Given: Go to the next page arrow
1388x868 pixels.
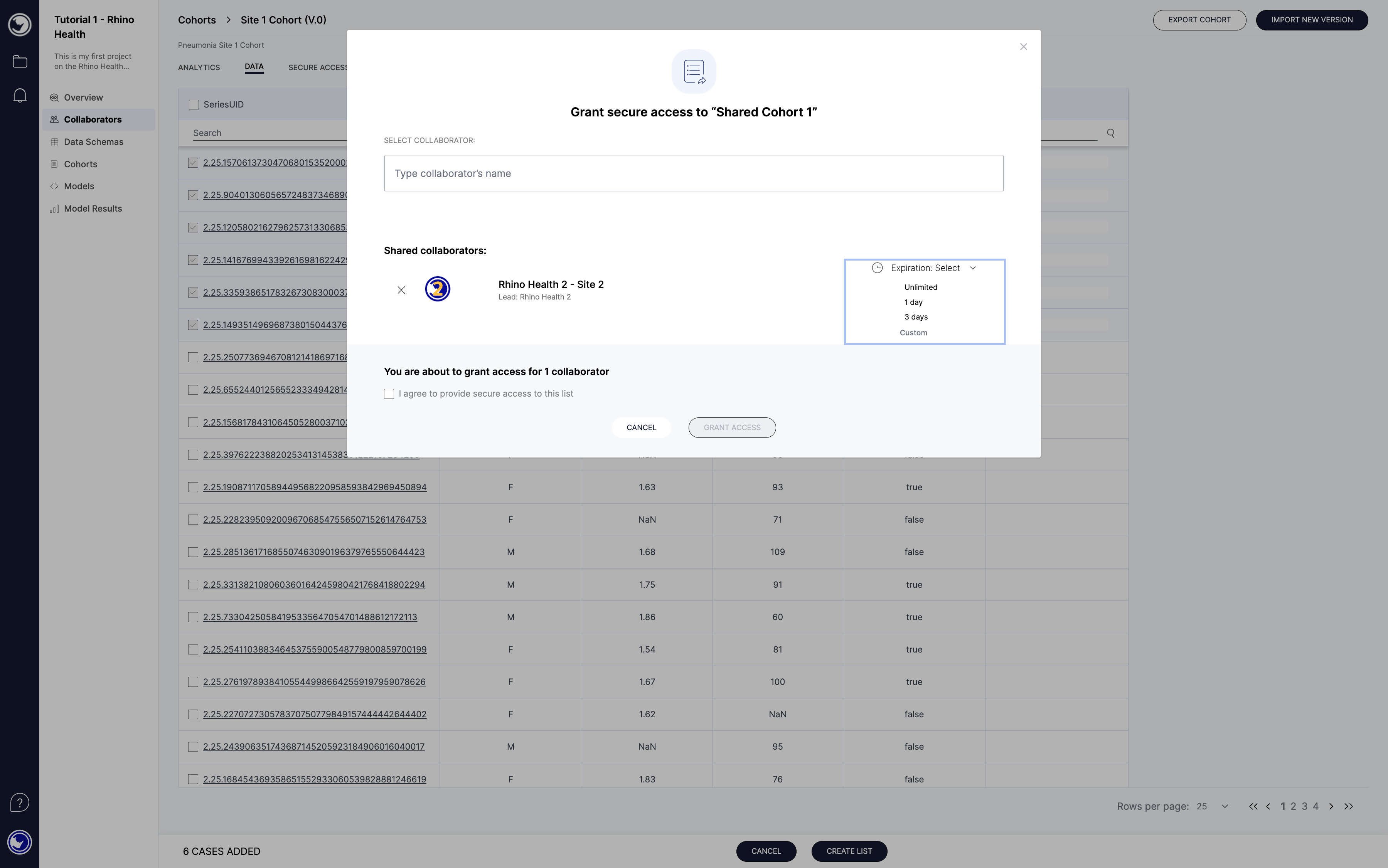Looking at the screenshot, I should coord(1331,807).
